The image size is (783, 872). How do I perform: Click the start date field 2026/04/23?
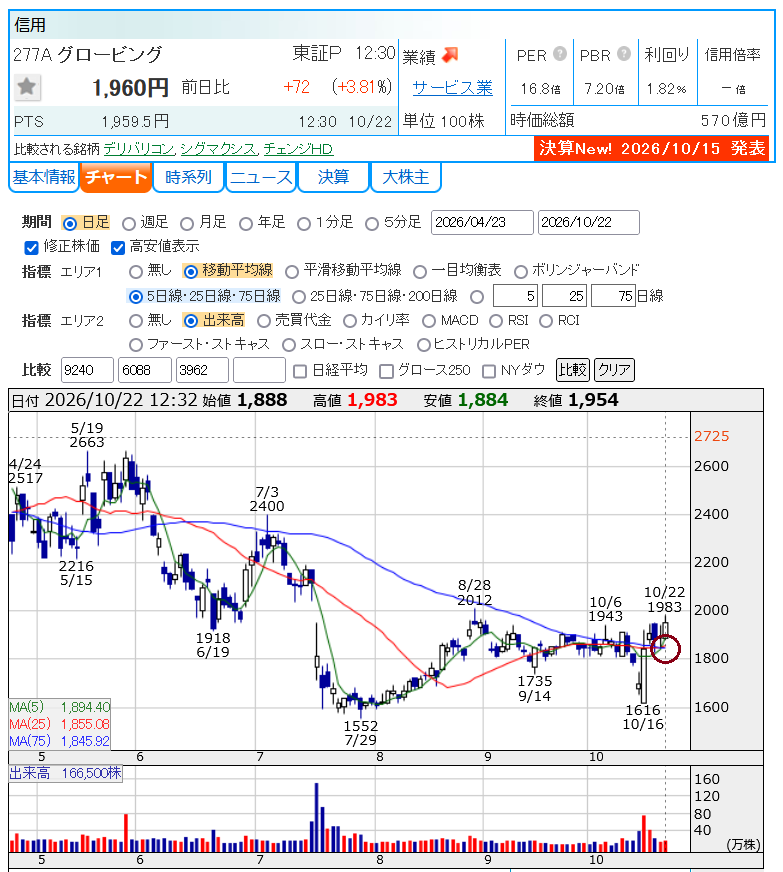tap(482, 222)
